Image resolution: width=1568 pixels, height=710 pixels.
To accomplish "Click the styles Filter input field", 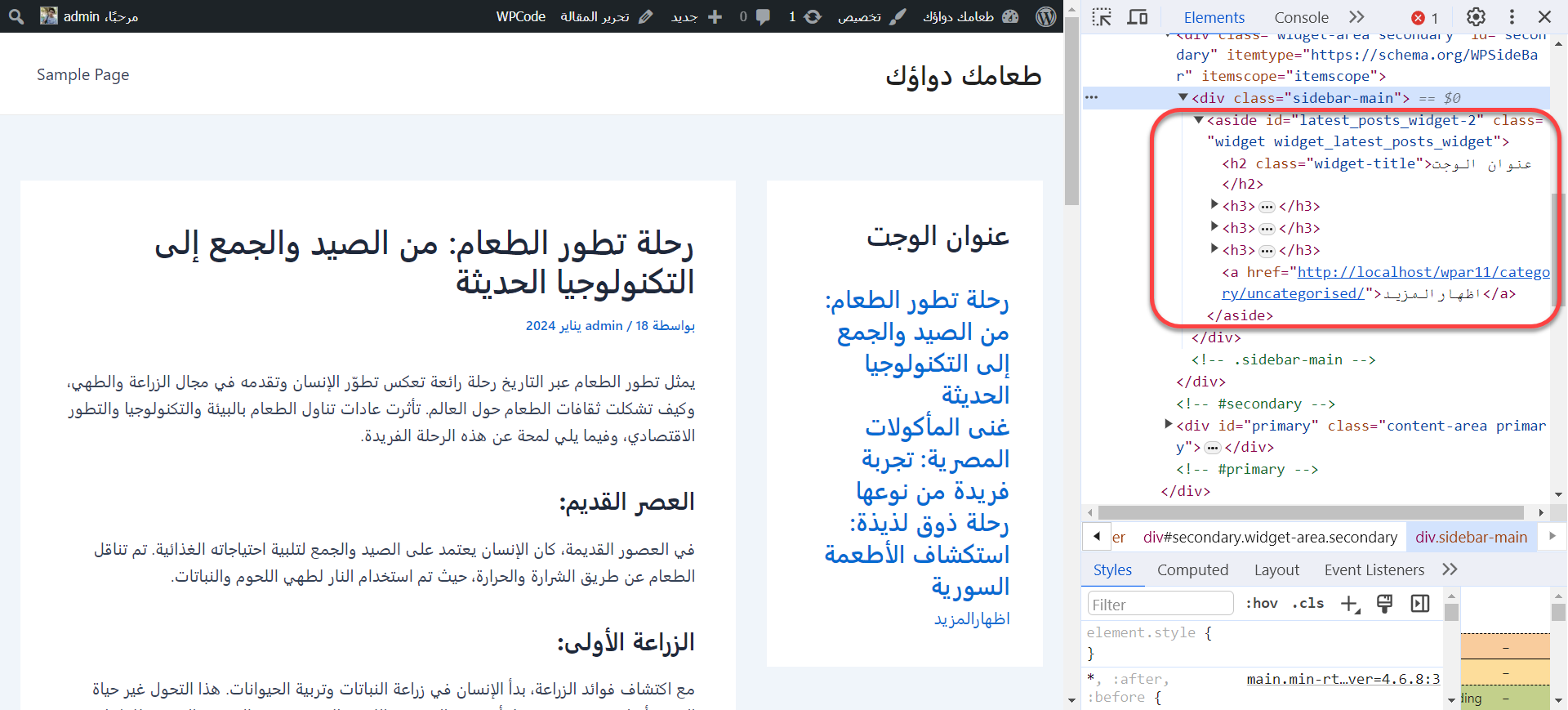I will coord(1160,604).
